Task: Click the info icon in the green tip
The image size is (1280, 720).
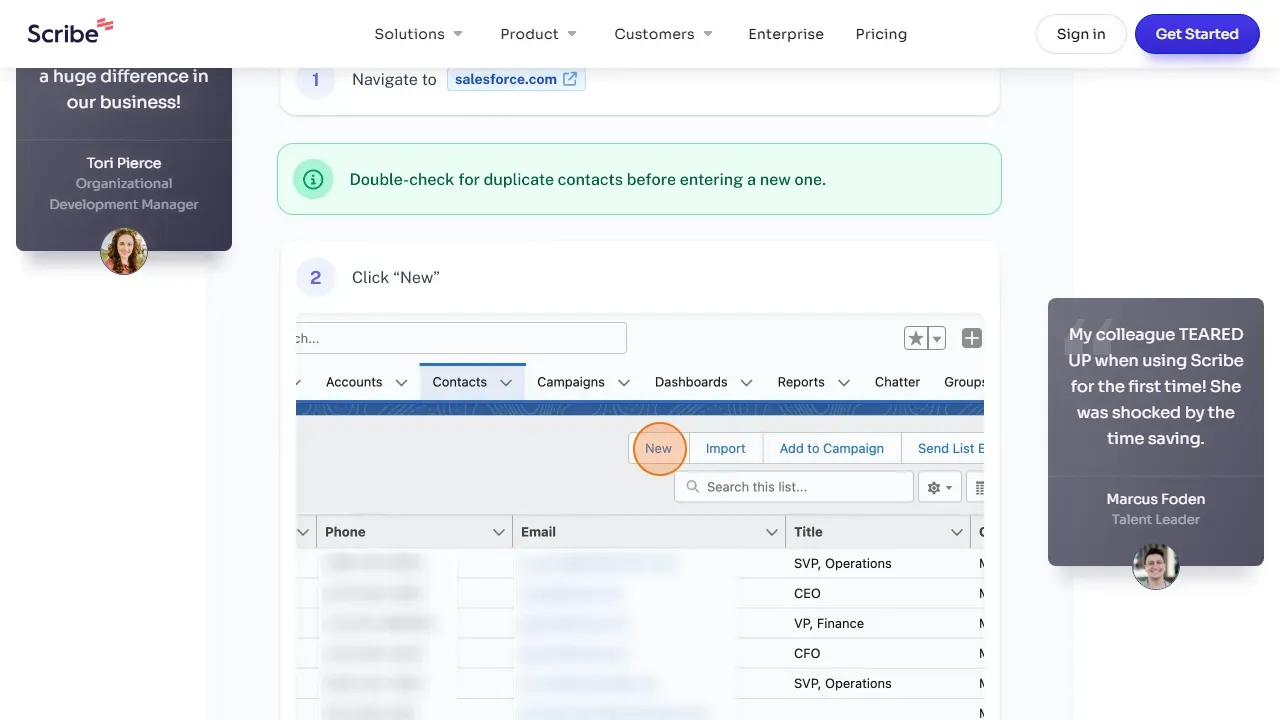Action: (x=313, y=179)
